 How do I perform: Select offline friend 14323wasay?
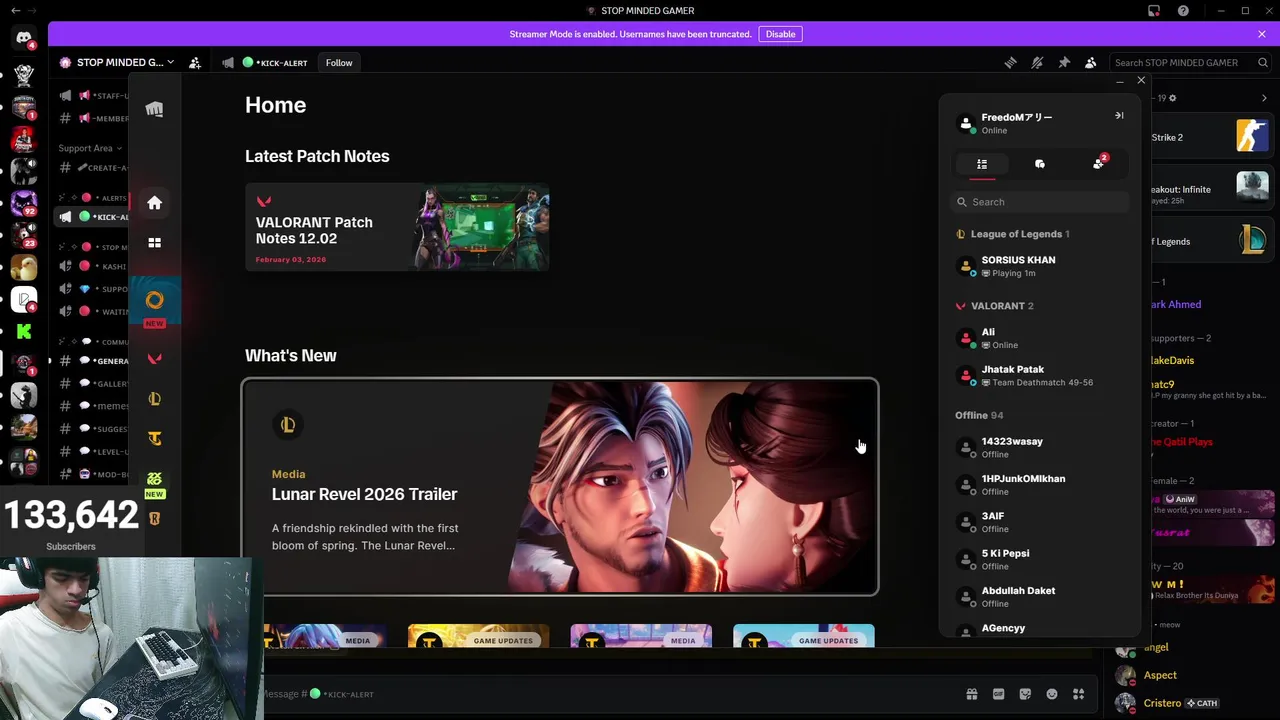click(1038, 447)
